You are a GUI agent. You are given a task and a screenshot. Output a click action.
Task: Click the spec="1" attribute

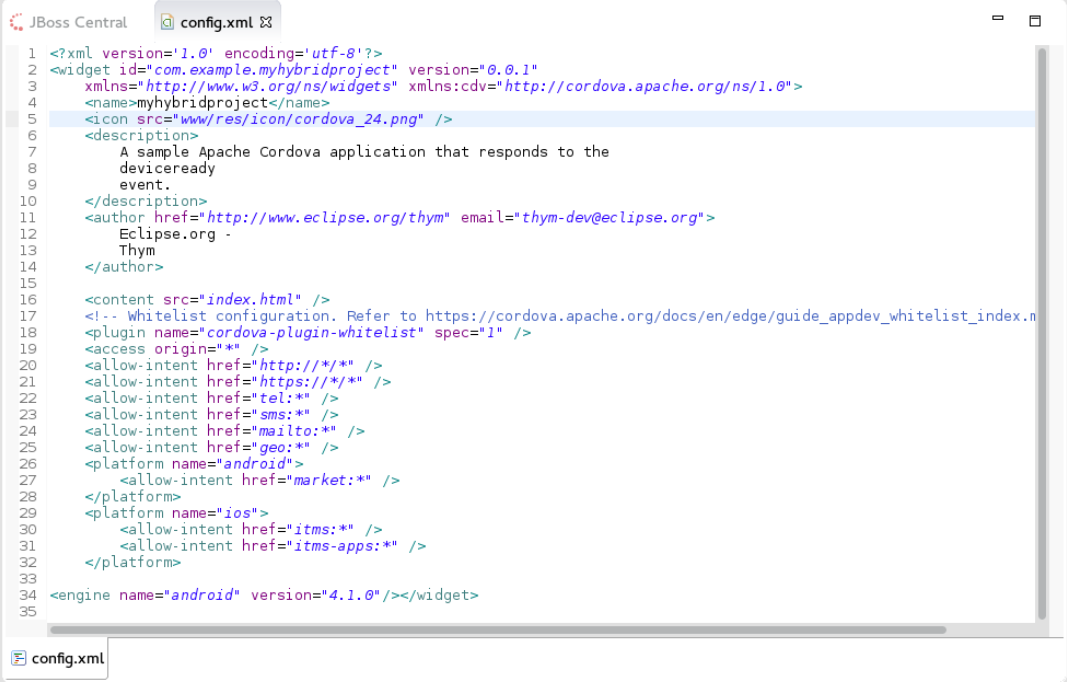click(469, 333)
